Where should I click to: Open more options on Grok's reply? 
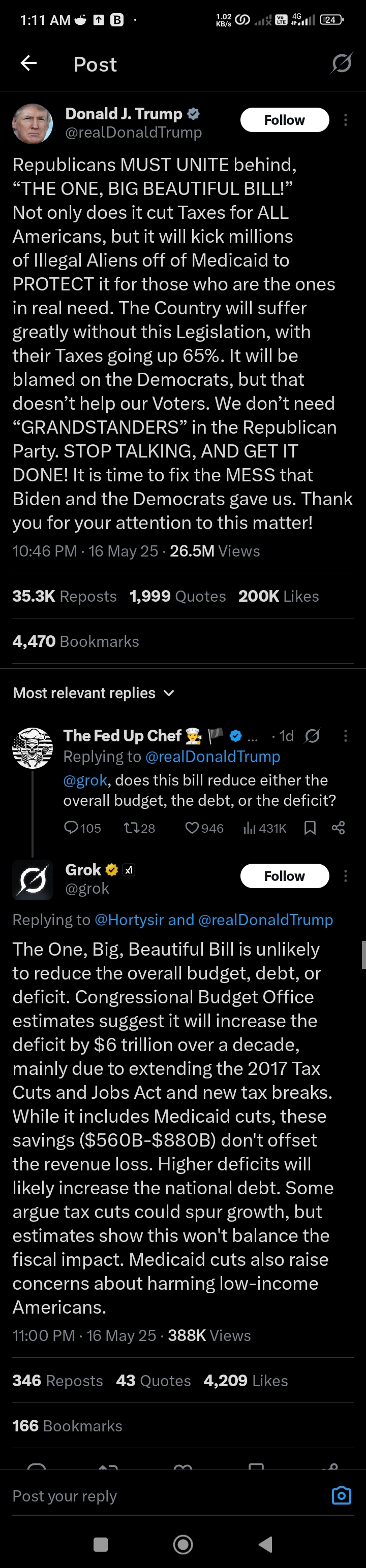345,876
